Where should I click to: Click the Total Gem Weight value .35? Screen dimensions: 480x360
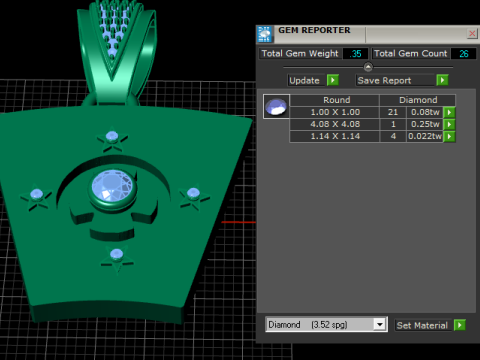[355, 54]
